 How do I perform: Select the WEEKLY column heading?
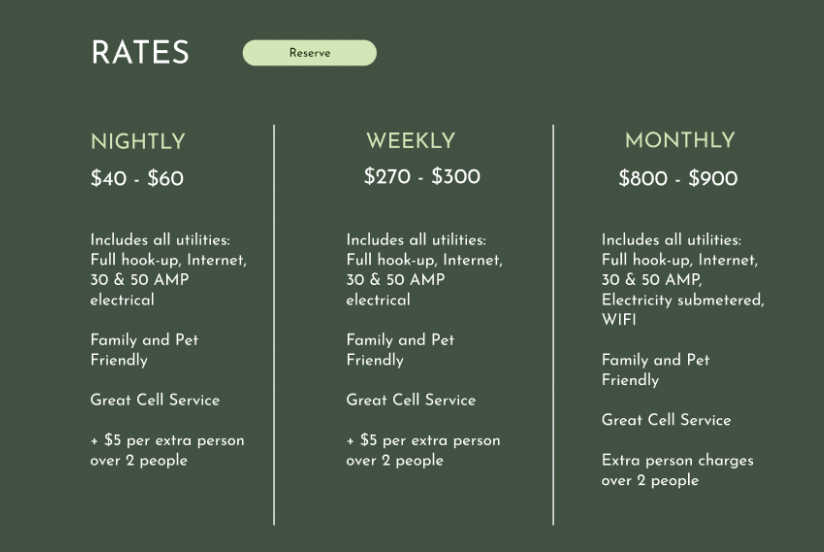410,142
